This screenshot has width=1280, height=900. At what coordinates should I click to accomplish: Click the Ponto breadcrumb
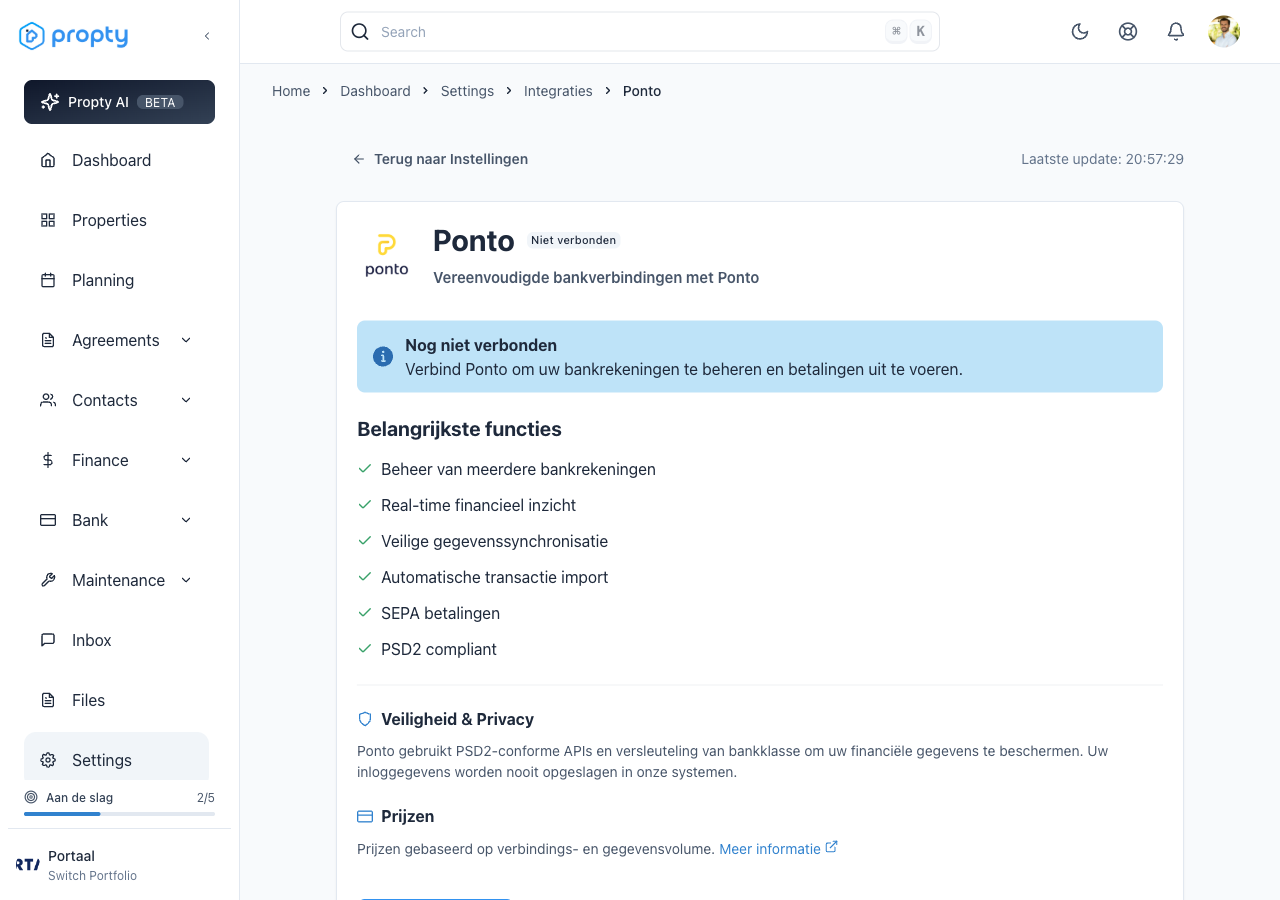coord(642,91)
